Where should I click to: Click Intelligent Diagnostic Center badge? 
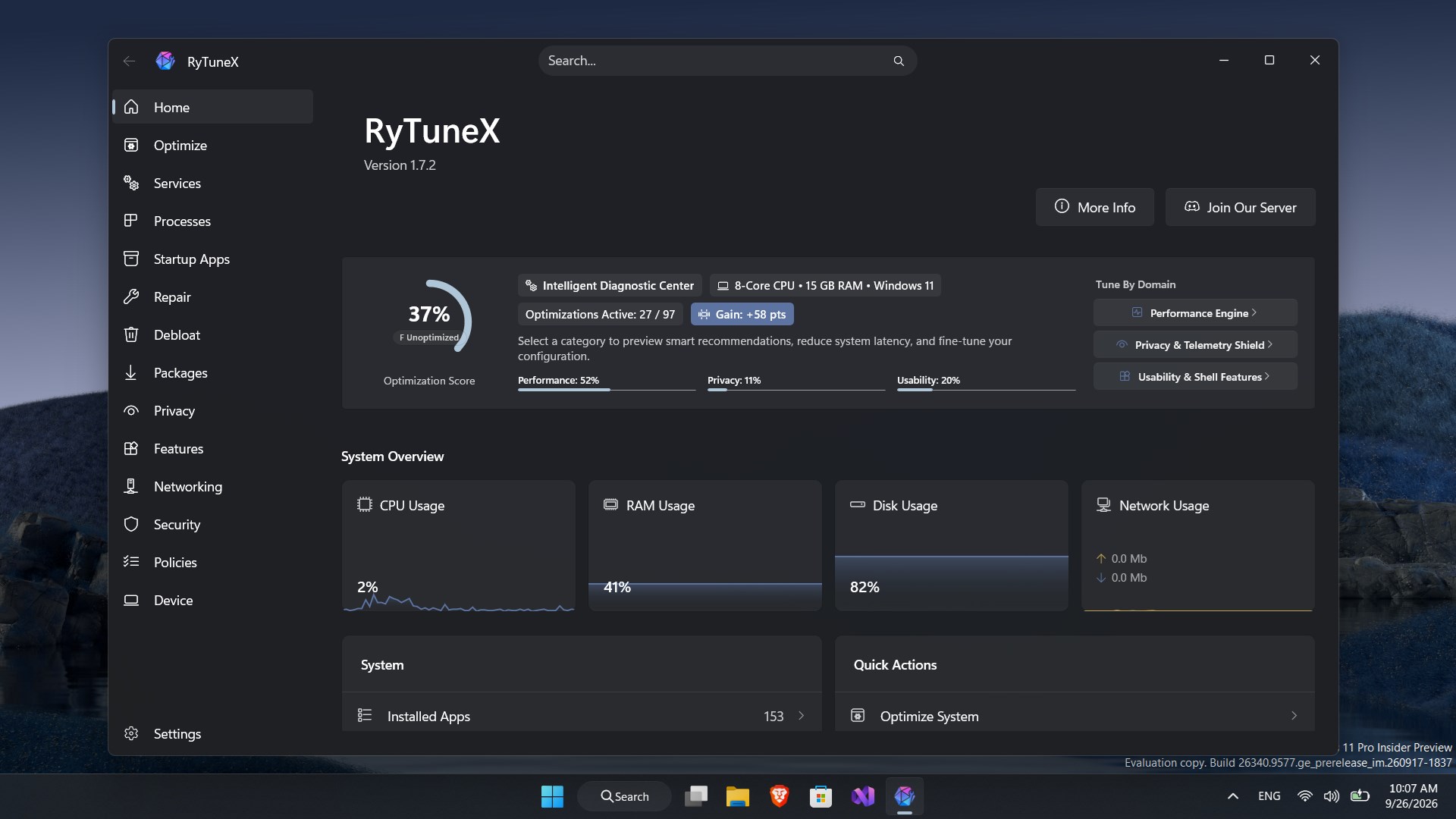click(610, 285)
